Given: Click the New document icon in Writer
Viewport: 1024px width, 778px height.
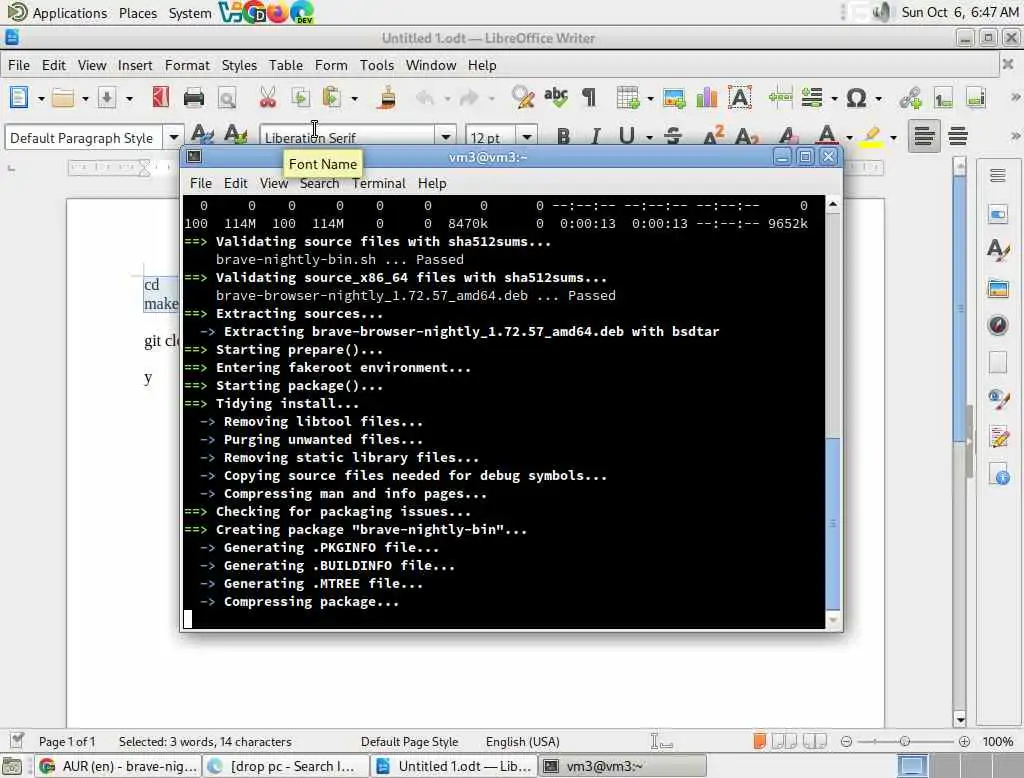Looking at the screenshot, I should (x=19, y=98).
